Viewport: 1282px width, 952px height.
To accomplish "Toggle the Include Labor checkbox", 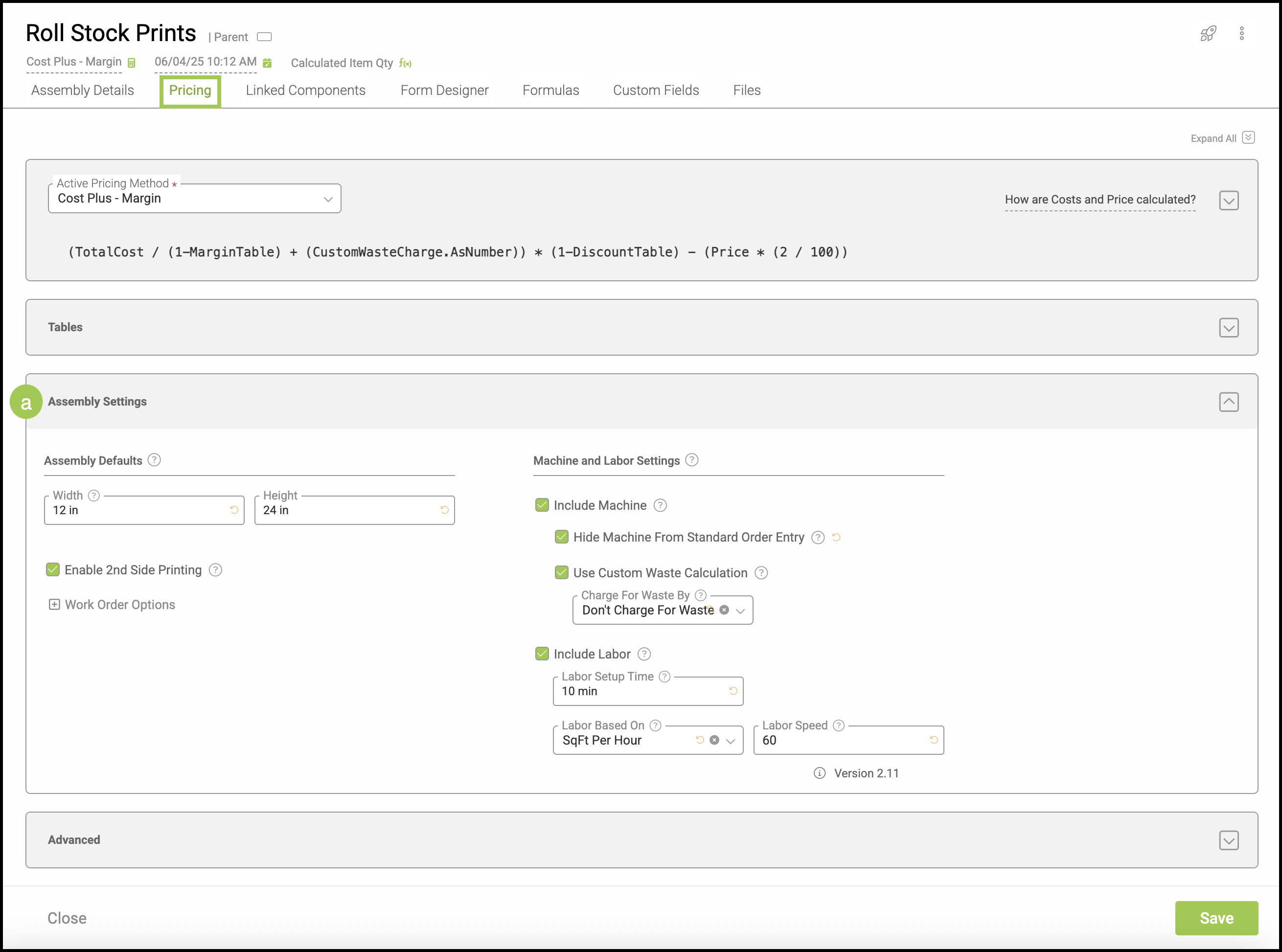I will 542,654.
